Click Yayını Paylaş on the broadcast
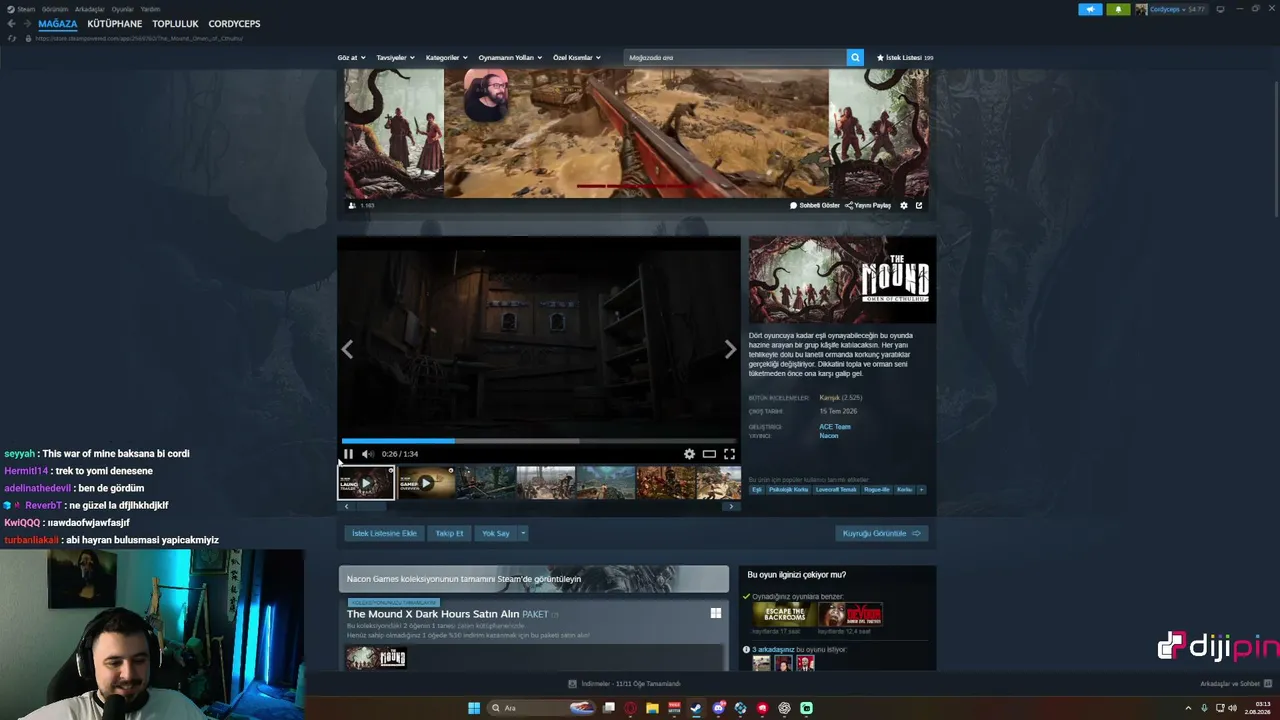 [x=868, y=205]
